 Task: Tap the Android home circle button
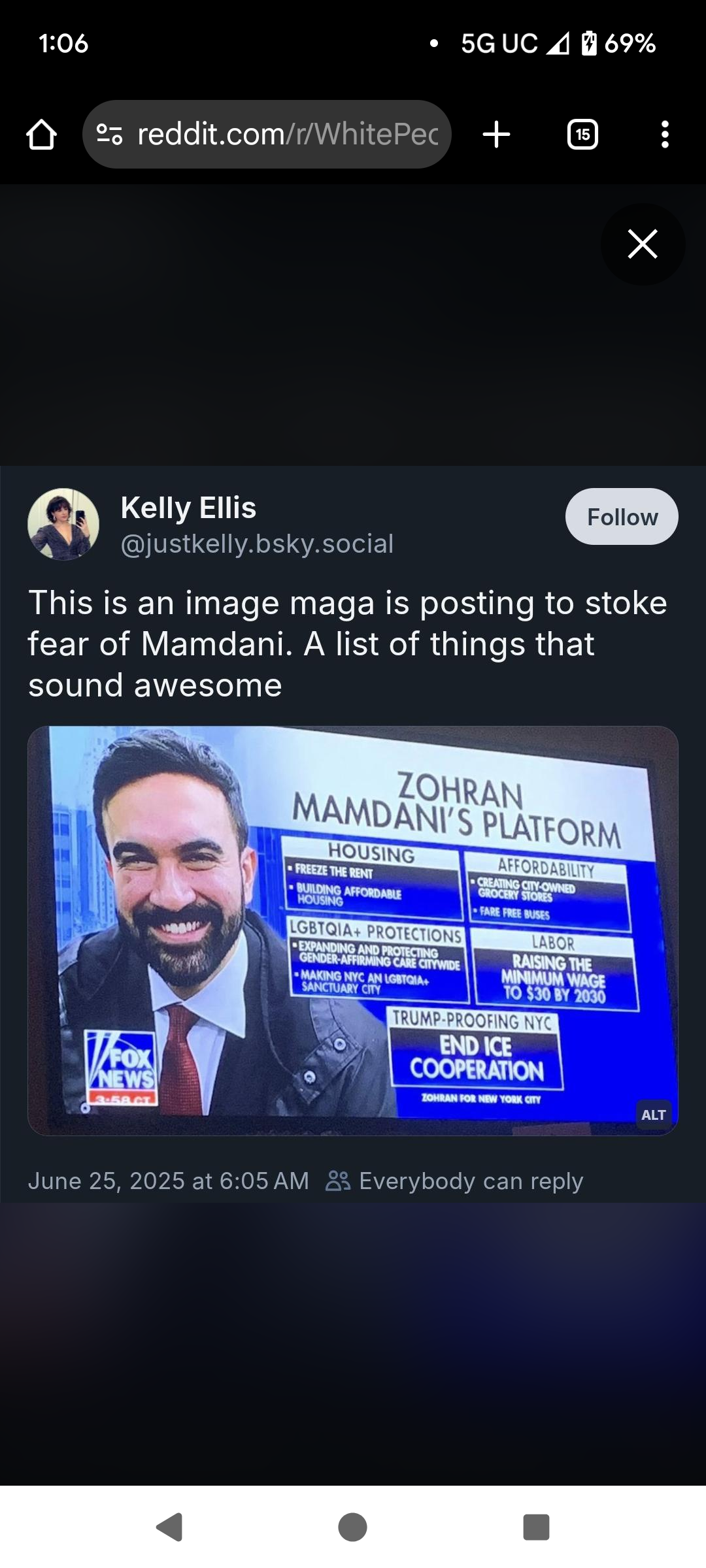(352, 1527)
